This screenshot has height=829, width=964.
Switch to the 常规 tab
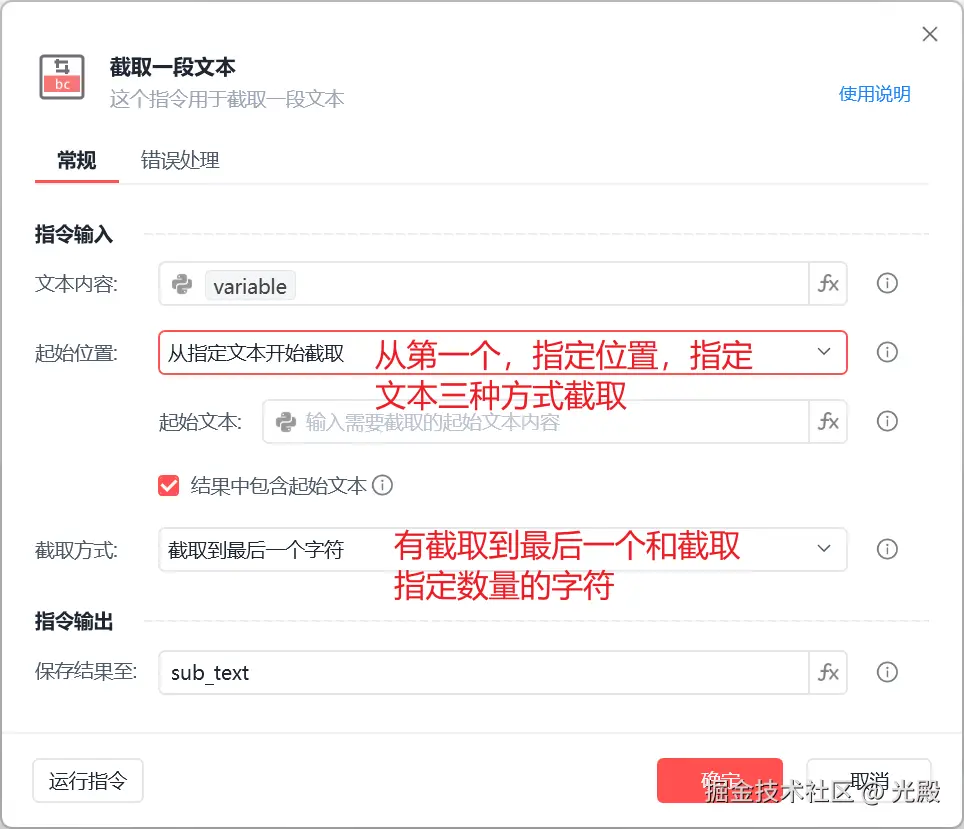(77, 161)
